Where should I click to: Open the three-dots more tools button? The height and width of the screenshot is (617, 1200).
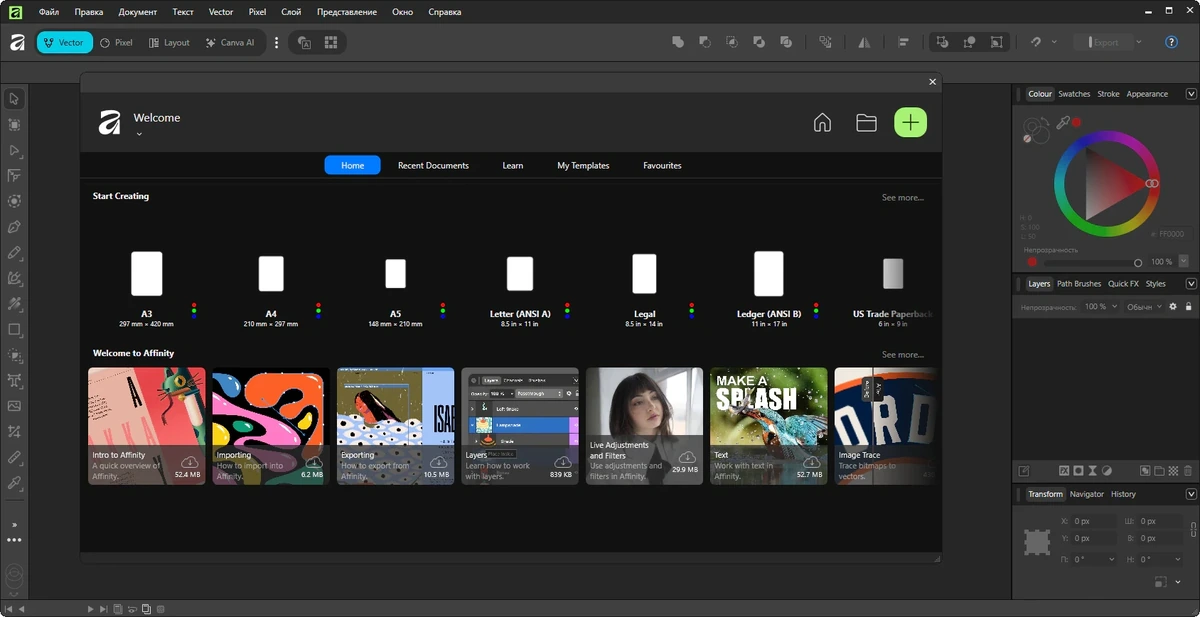pos(14,540)
